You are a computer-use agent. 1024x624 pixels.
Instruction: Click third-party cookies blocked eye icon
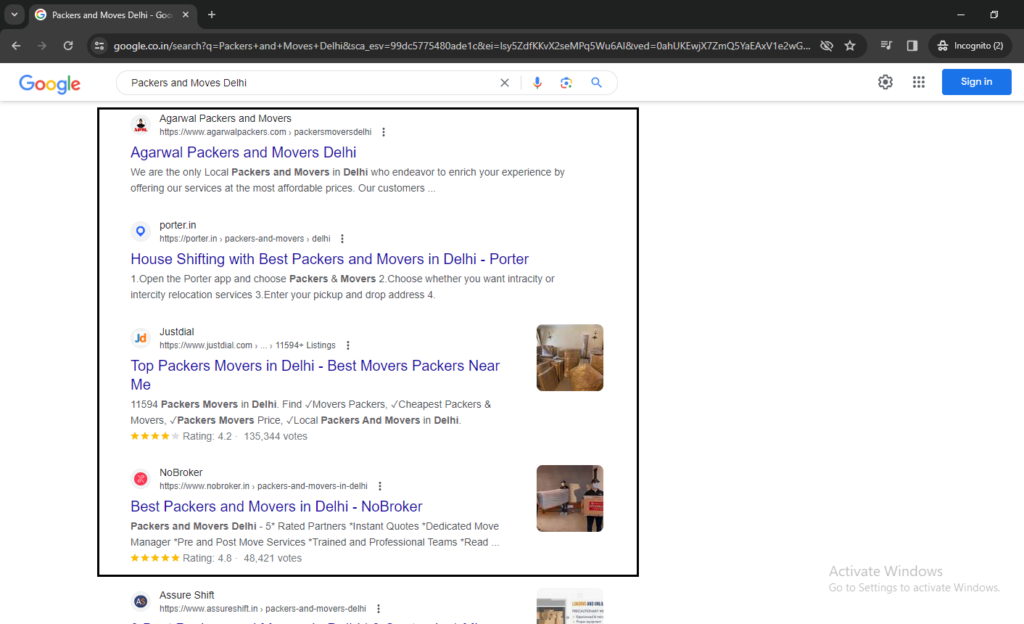[826, 46]
